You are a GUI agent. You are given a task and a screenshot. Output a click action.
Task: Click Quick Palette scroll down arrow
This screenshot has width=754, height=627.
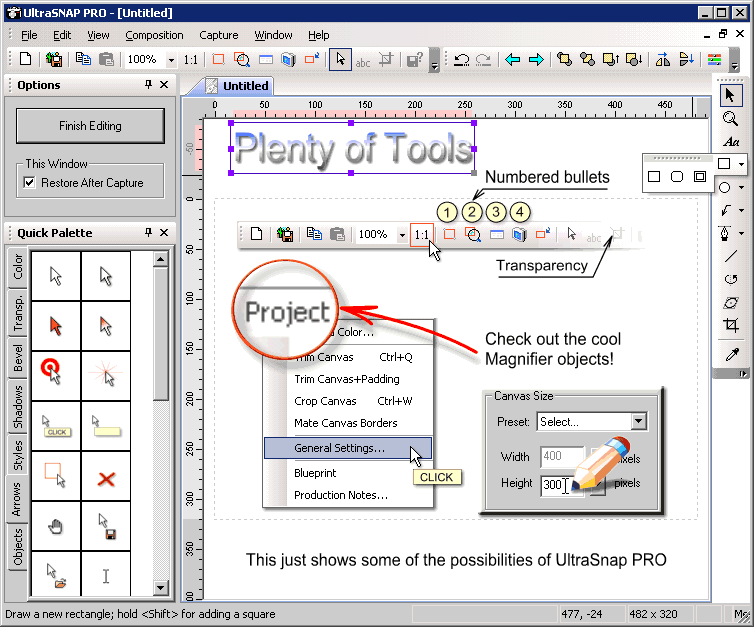[161, 587]
